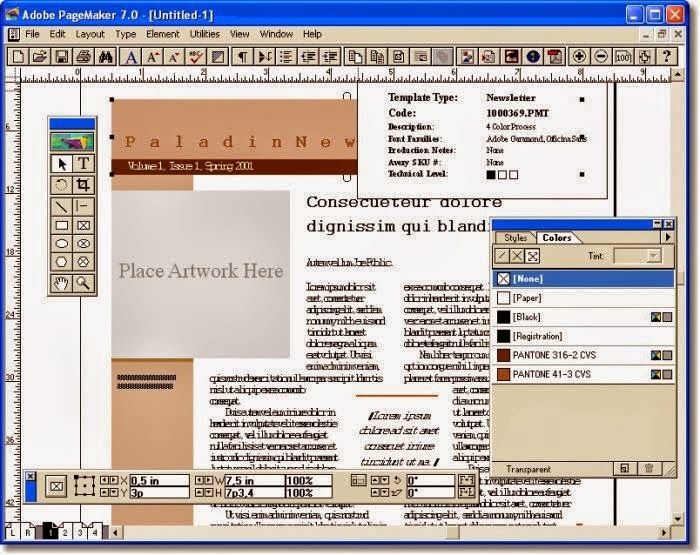The height and width of the screenshot is (555, 700).
Task: Switch to the Styles tab
Action: pos(515,238)
